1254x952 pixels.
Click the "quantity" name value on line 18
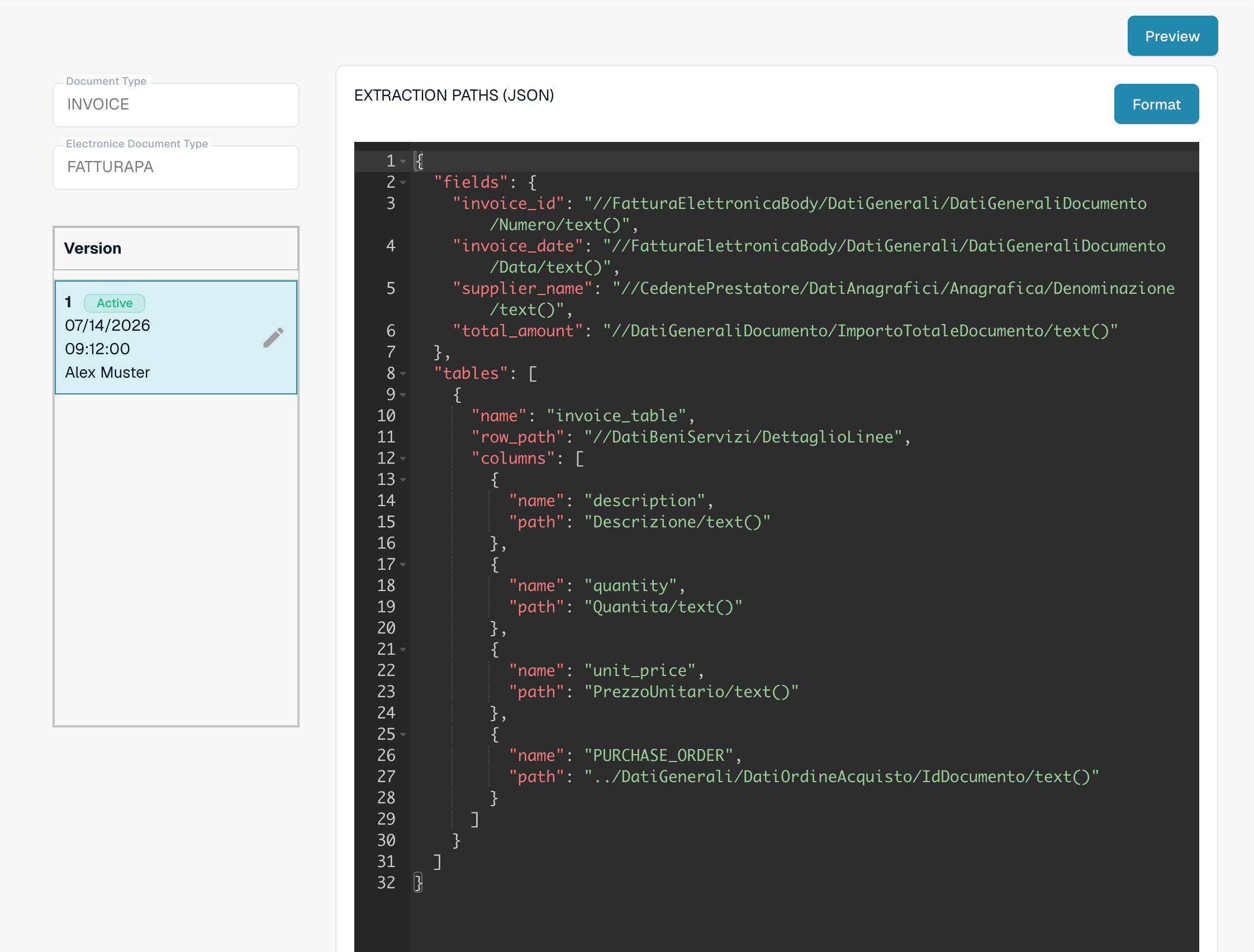[x=630, y=586]
